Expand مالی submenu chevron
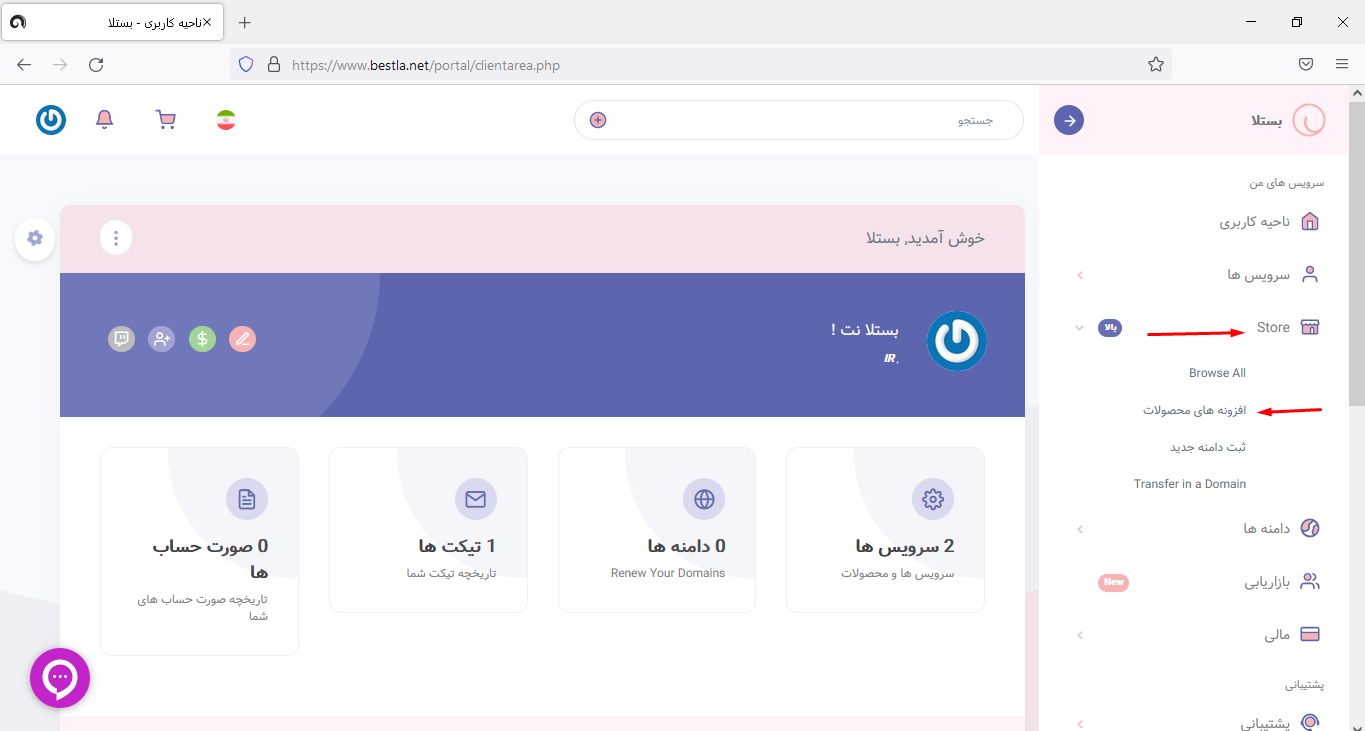 point(1080,635)
